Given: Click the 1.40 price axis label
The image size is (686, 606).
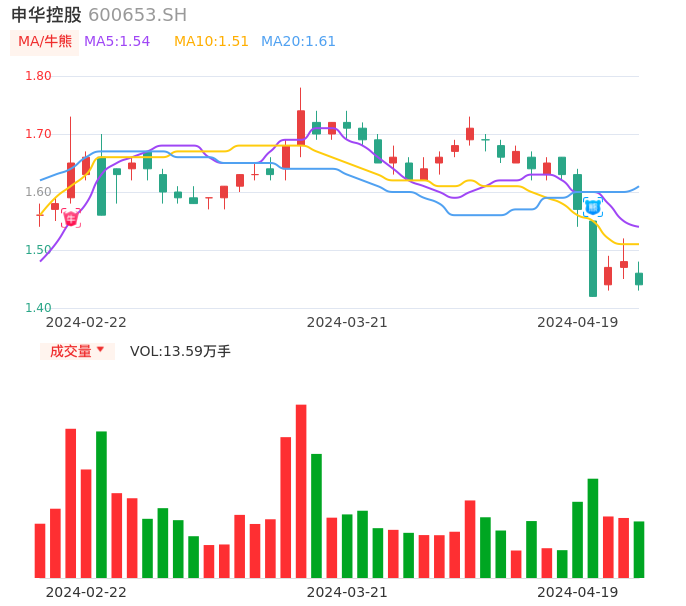Looking at the screenshot, I should pyautogui.click(x=38, y=308).
